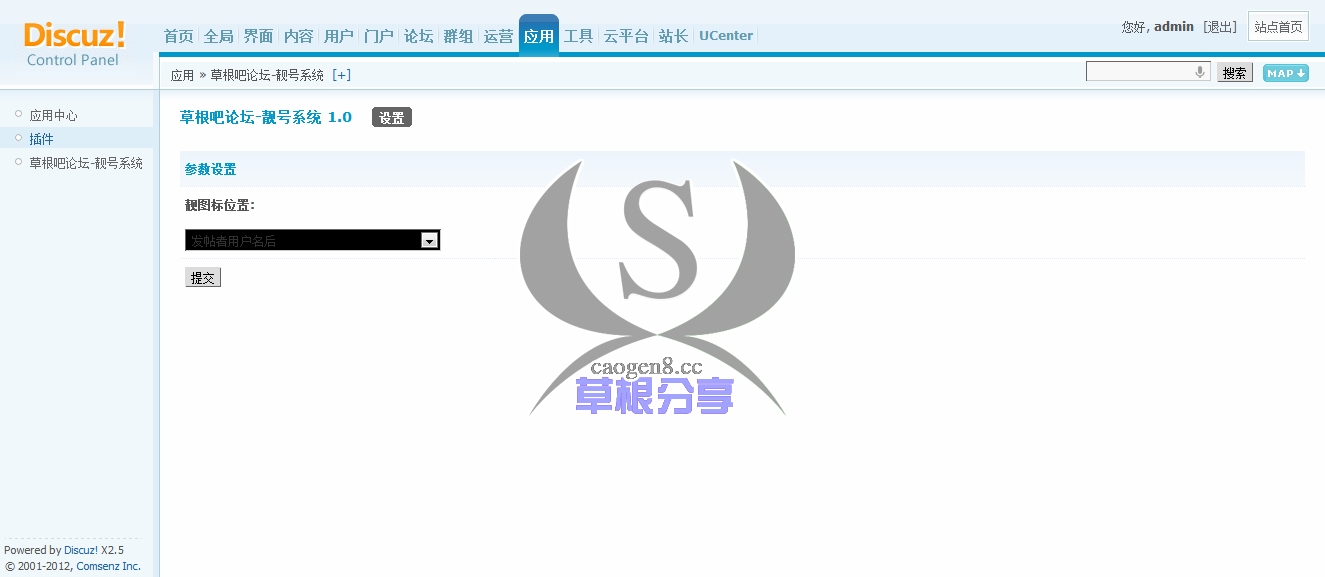The width and height of the screenshot is (1325, 577).
Task: Open 应用中心 in the left sidebar
Action: point(53,115)
